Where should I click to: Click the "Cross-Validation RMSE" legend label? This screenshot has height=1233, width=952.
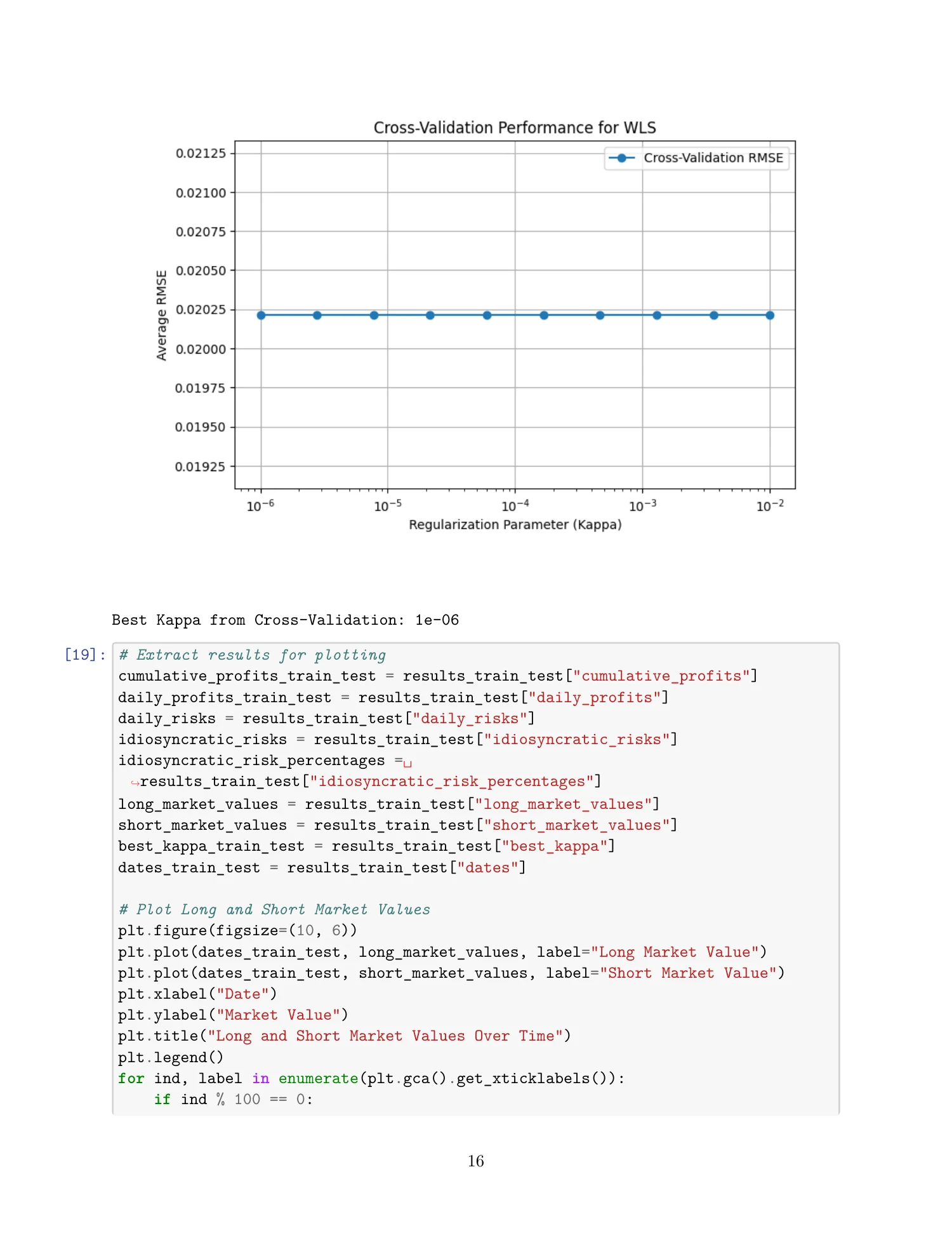713,158
